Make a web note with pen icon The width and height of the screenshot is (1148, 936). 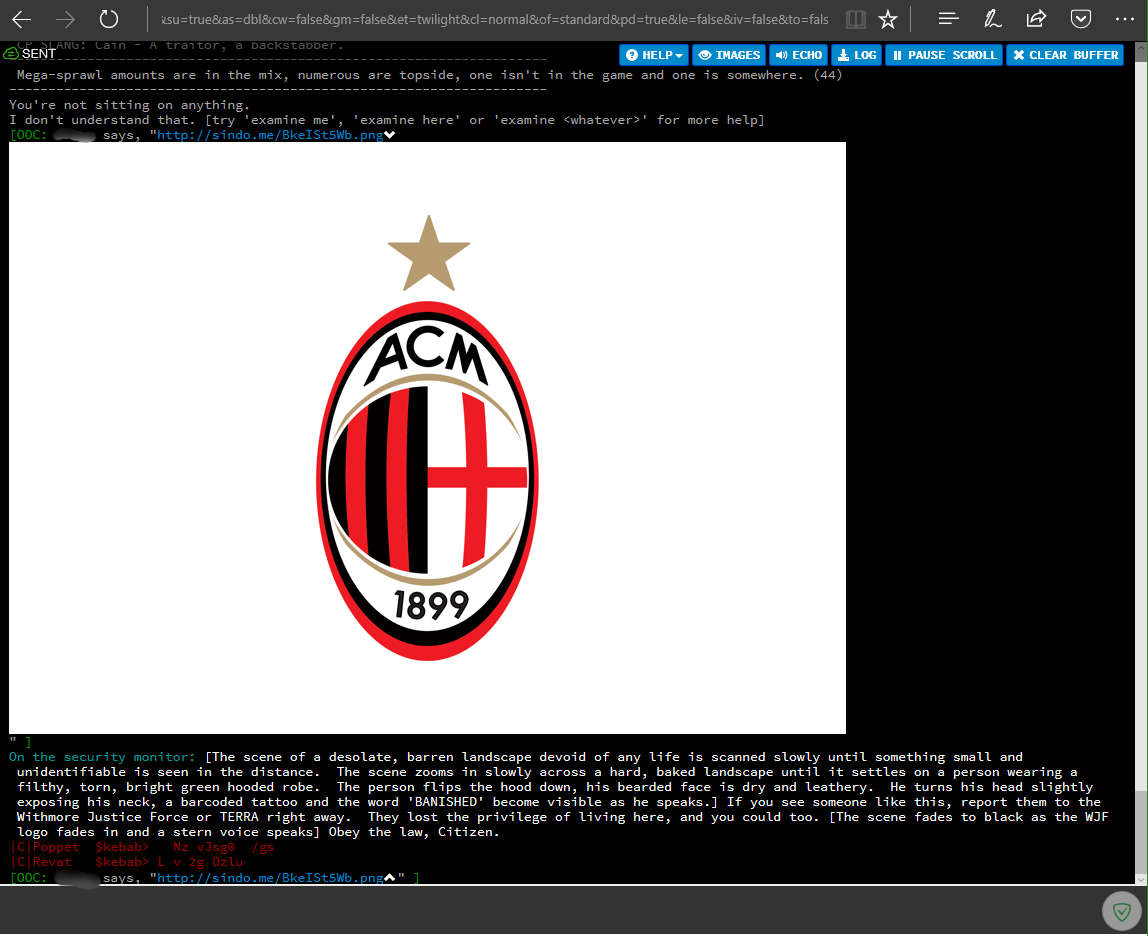point(993,19)
